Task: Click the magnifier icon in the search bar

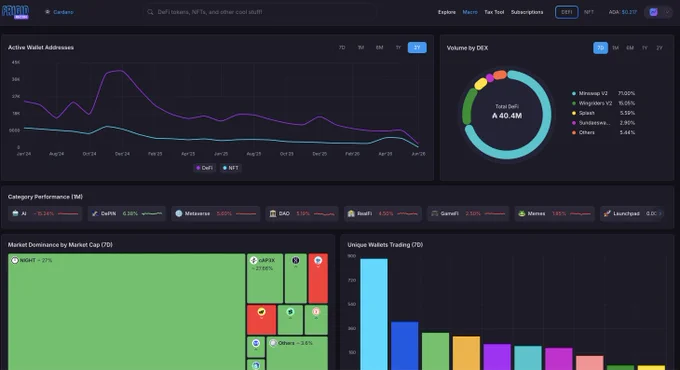Action: coord(150,12)
